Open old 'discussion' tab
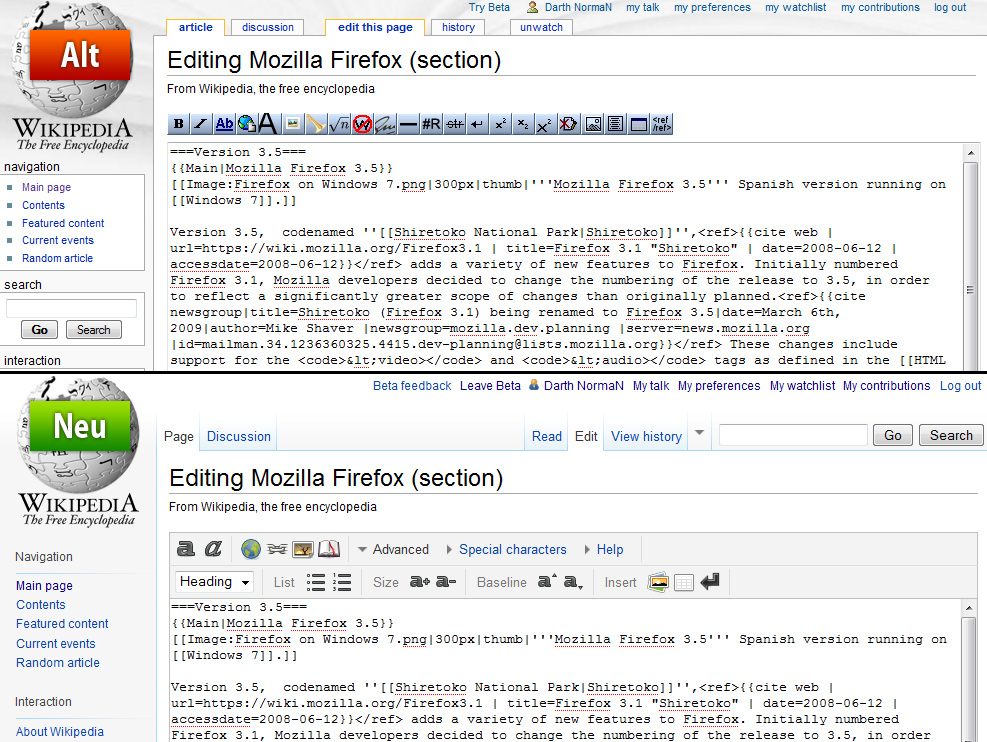987x742 pixels. (268, 27)
